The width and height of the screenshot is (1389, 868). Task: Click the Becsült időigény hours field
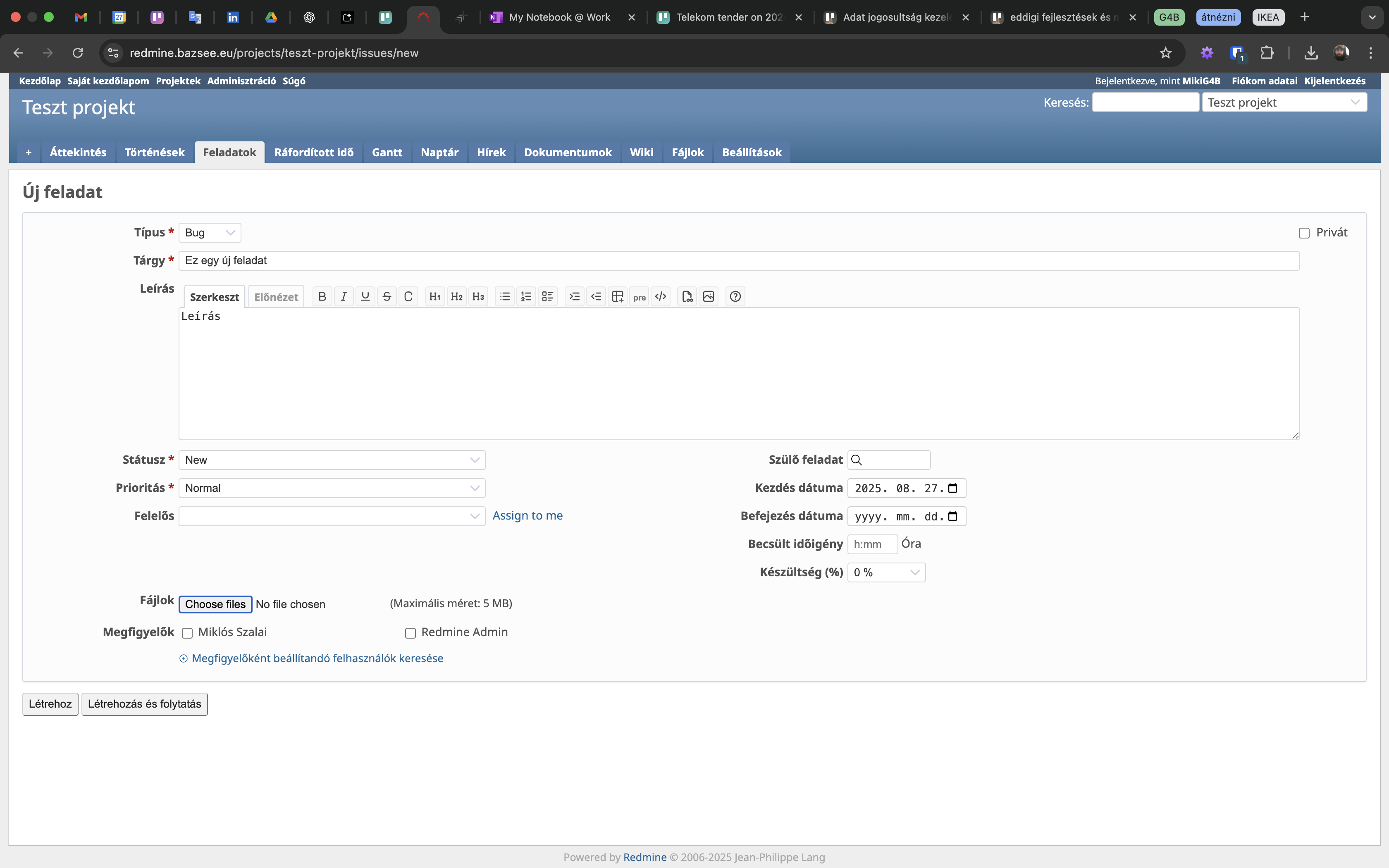point(872,544)
